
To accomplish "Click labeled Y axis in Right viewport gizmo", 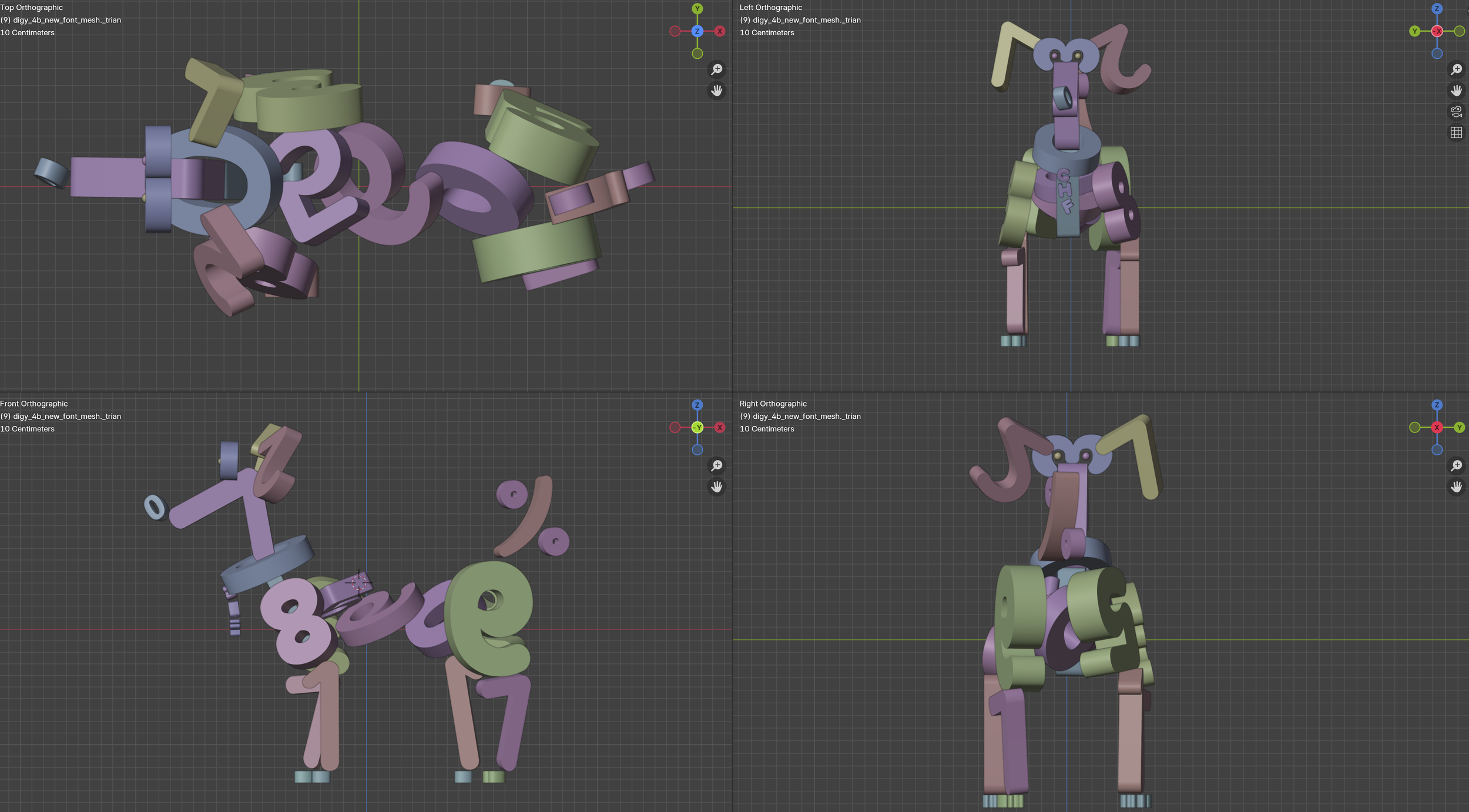I will click(1459, 427).
